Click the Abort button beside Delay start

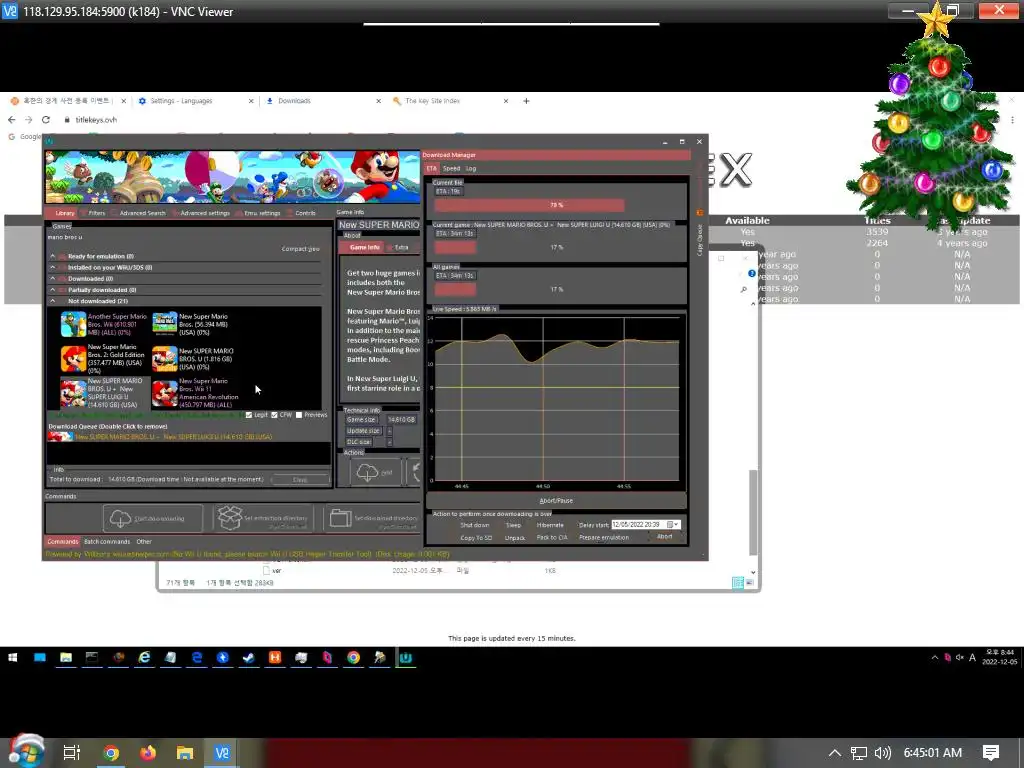click(x=665, y=537)
